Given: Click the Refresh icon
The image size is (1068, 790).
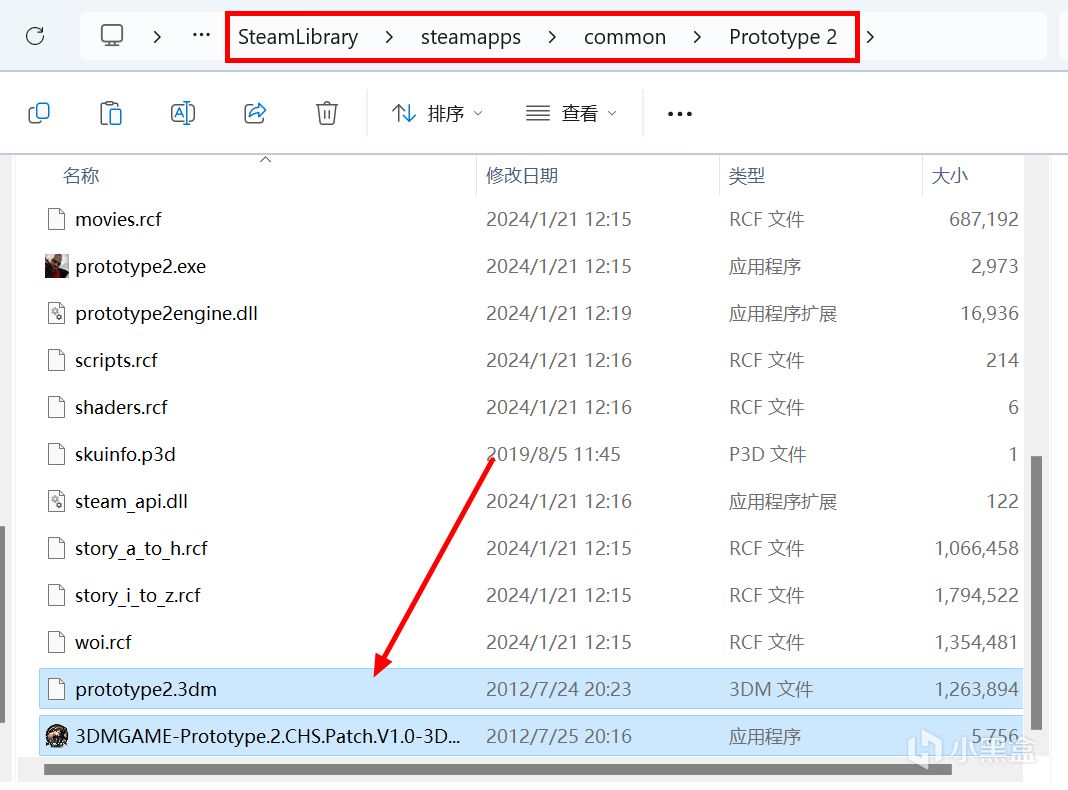Looking at the screenshot, I should pos(35,36).
